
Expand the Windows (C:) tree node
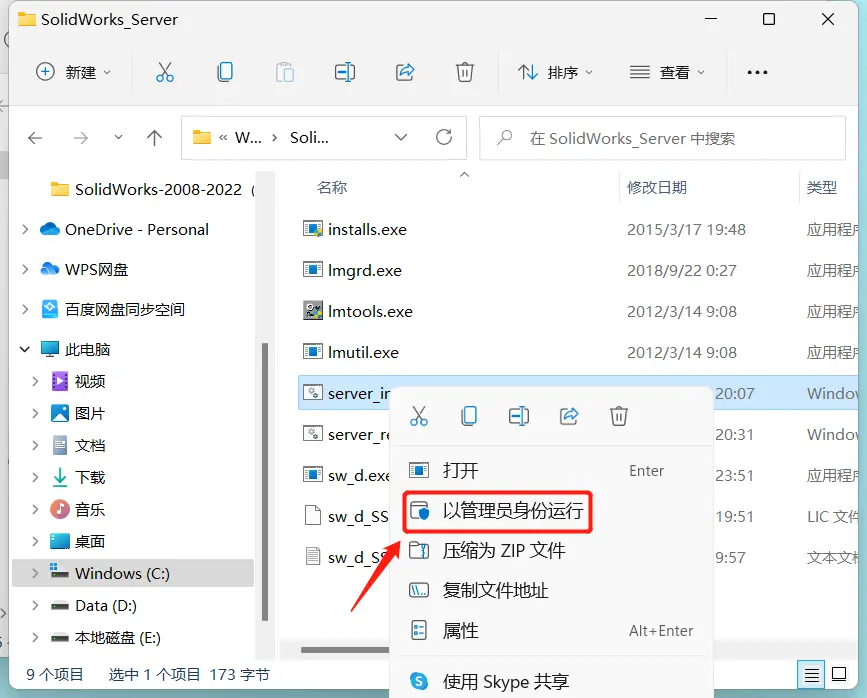pos(35,573)
